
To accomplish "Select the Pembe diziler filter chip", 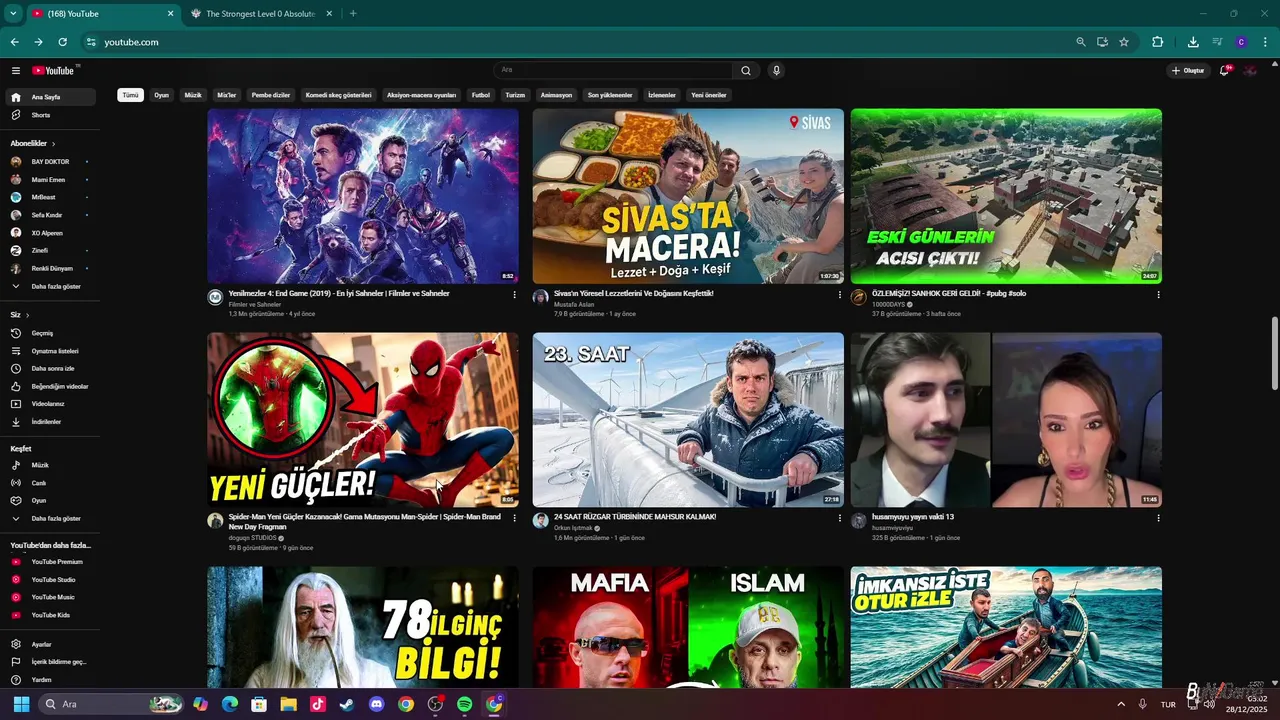I will pyautogui.click(x=270, y=95).
